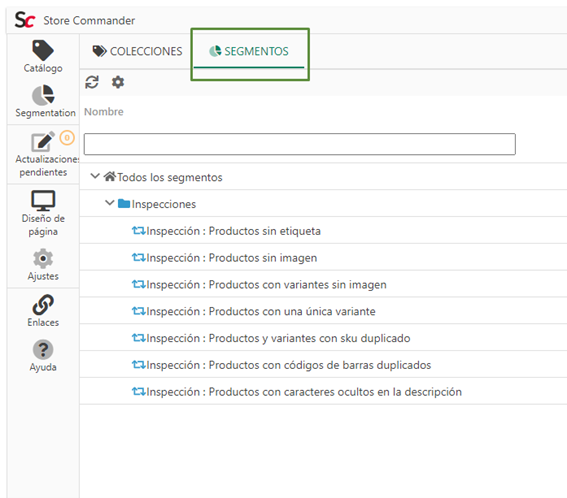
Task: Open the Enlaces chain link icon
Action: 43,305
